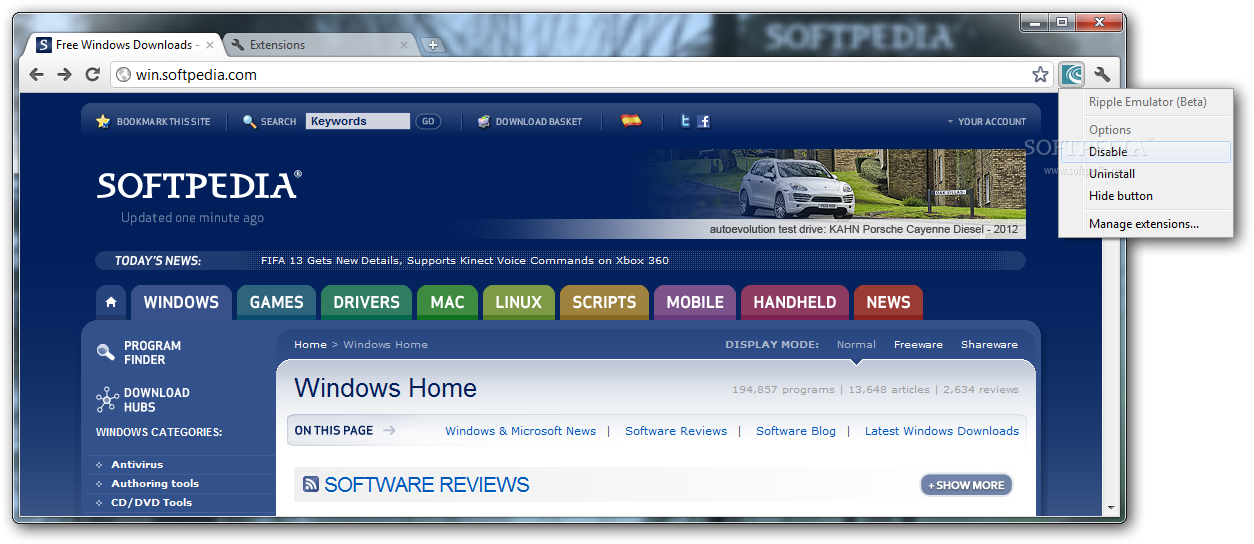Viewport: 1254px width, 544px height.
Task: Click the Options entry in the menu
Action: pyautogui.click(x=1146, y=130)
